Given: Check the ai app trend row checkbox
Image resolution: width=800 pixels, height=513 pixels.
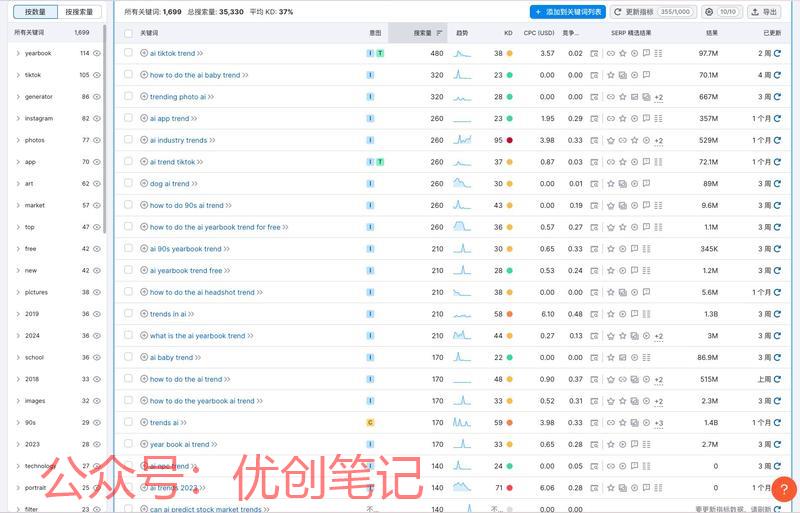Looking at the screenshot, I should [129, 118].
